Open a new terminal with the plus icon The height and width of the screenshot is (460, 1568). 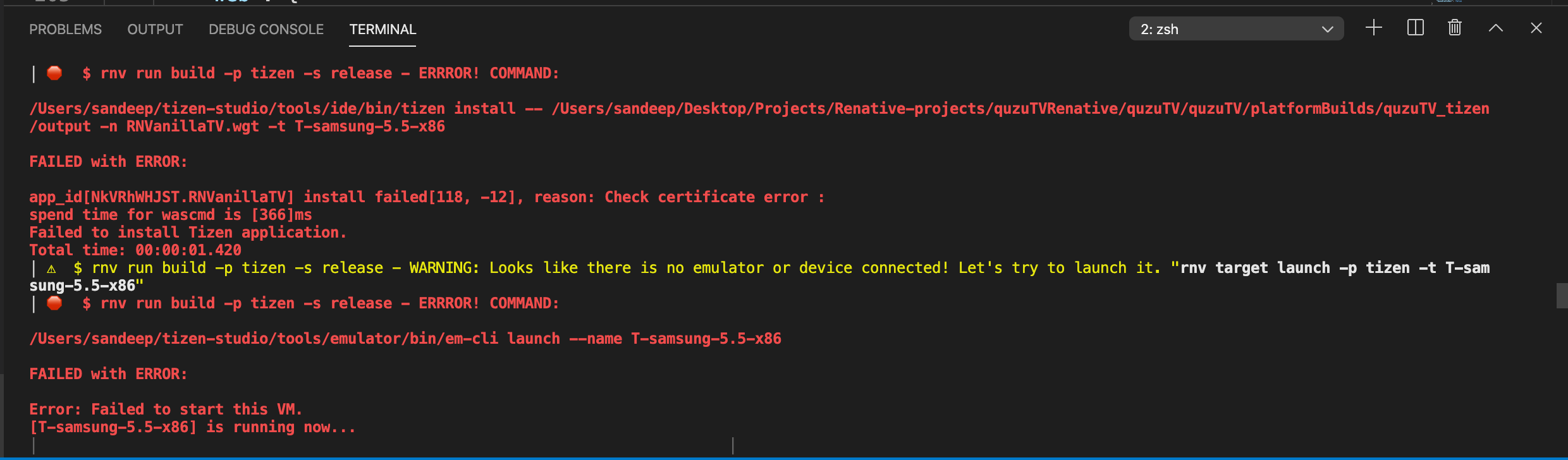(x=1373, y=28)
